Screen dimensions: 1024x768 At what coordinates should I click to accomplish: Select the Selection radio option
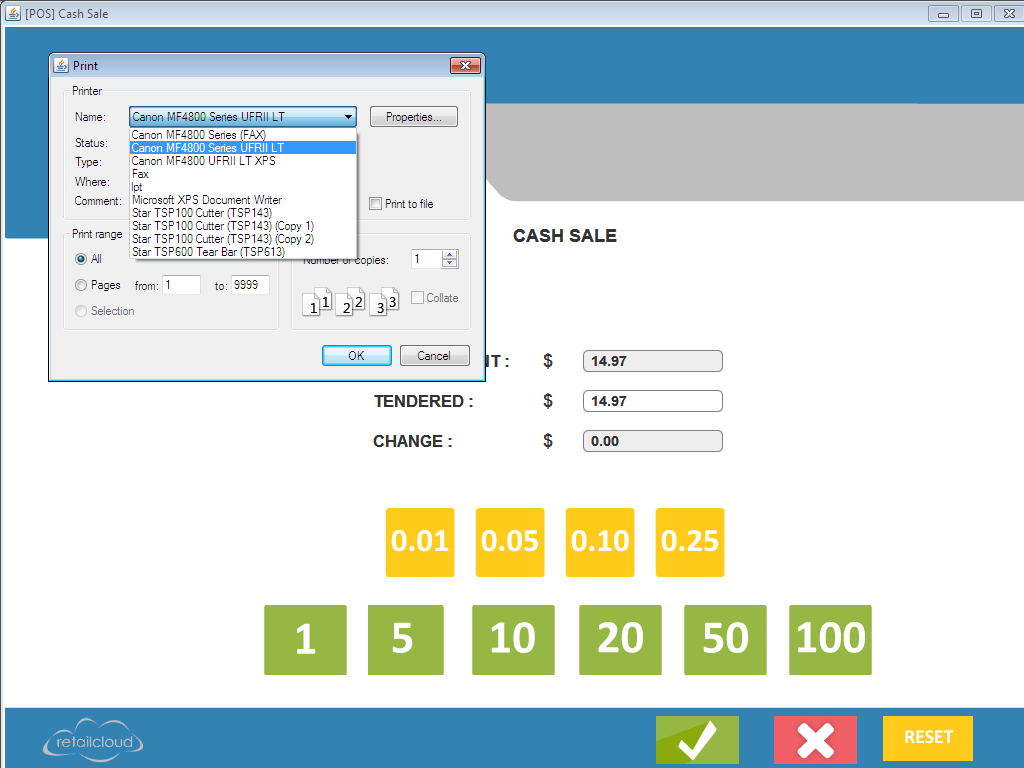81,312
